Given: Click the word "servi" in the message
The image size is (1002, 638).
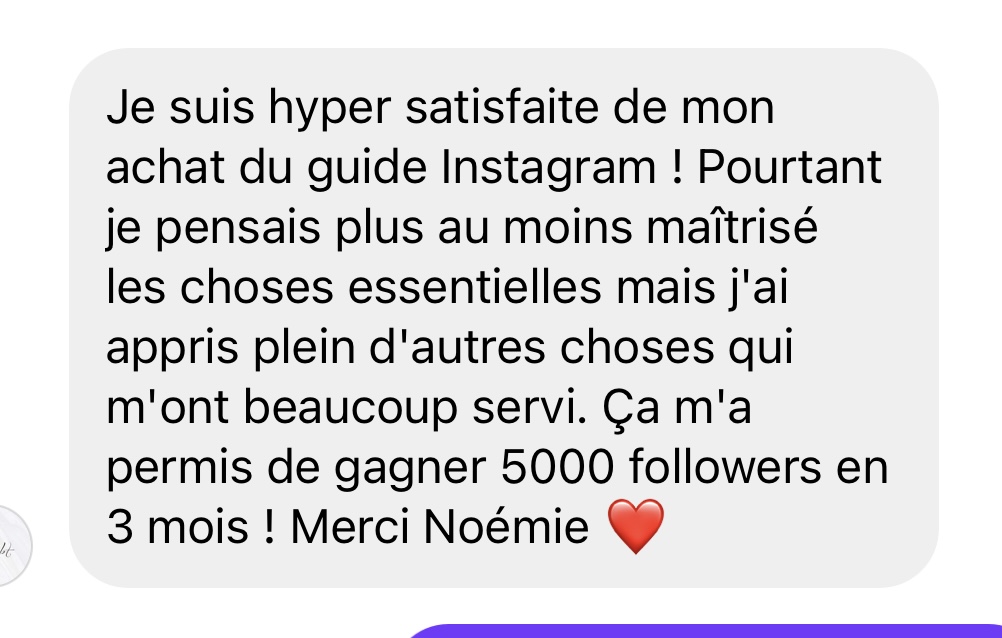Looking at the screenshot, I should click(x=529, y=407).
